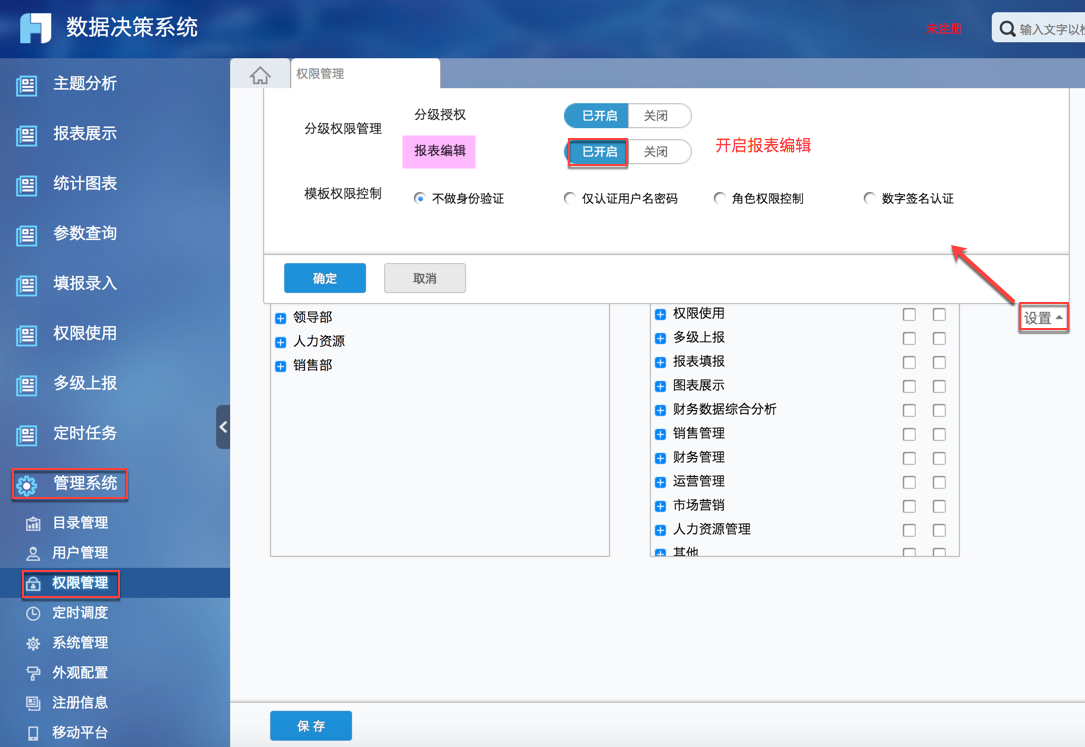1085x747 pixels.
Task: Click the 报表展示 sidebar icon
Action: pos(26,135)
